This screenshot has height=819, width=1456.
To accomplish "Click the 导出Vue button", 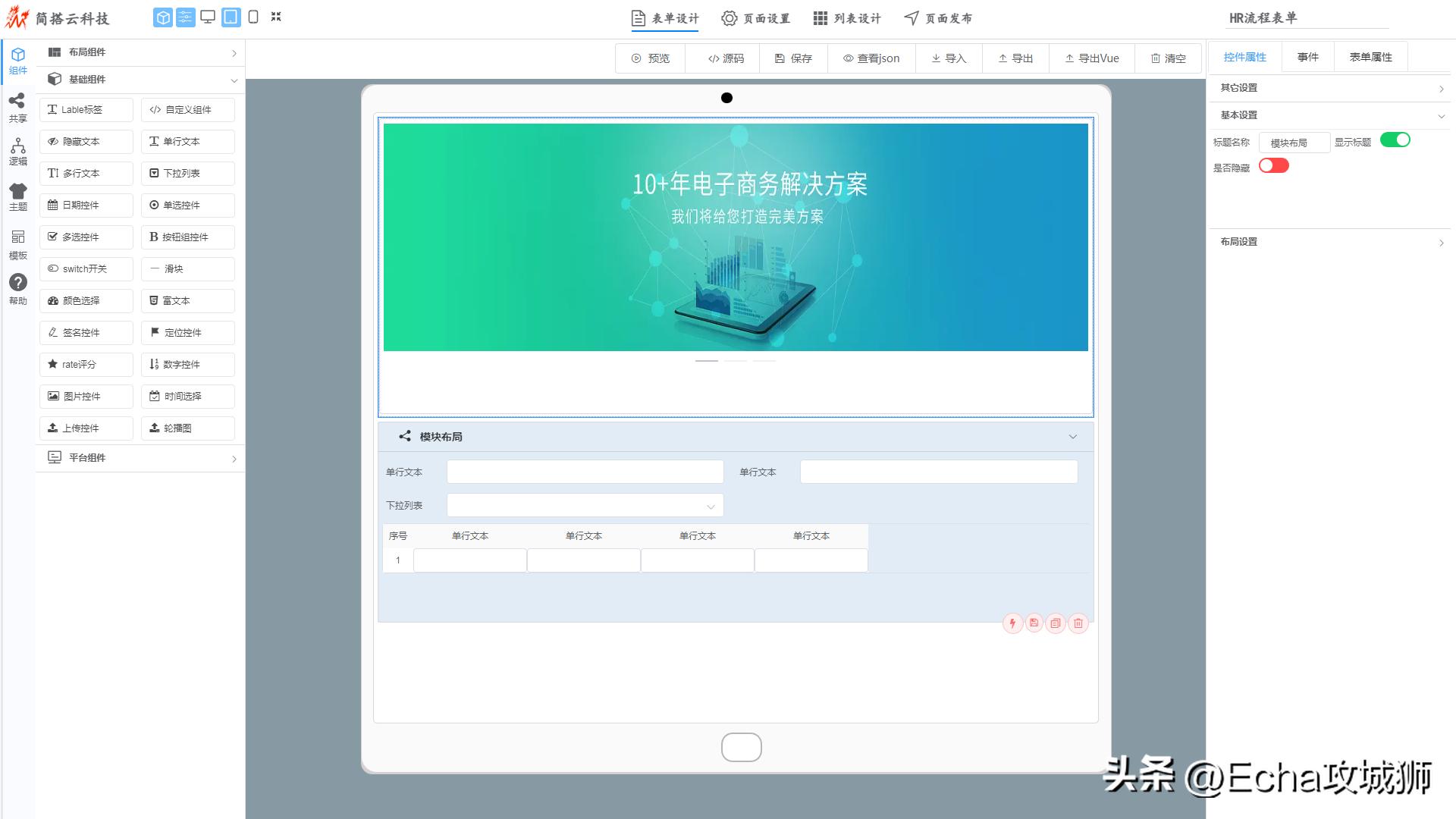I will [x=1091, y=58].
